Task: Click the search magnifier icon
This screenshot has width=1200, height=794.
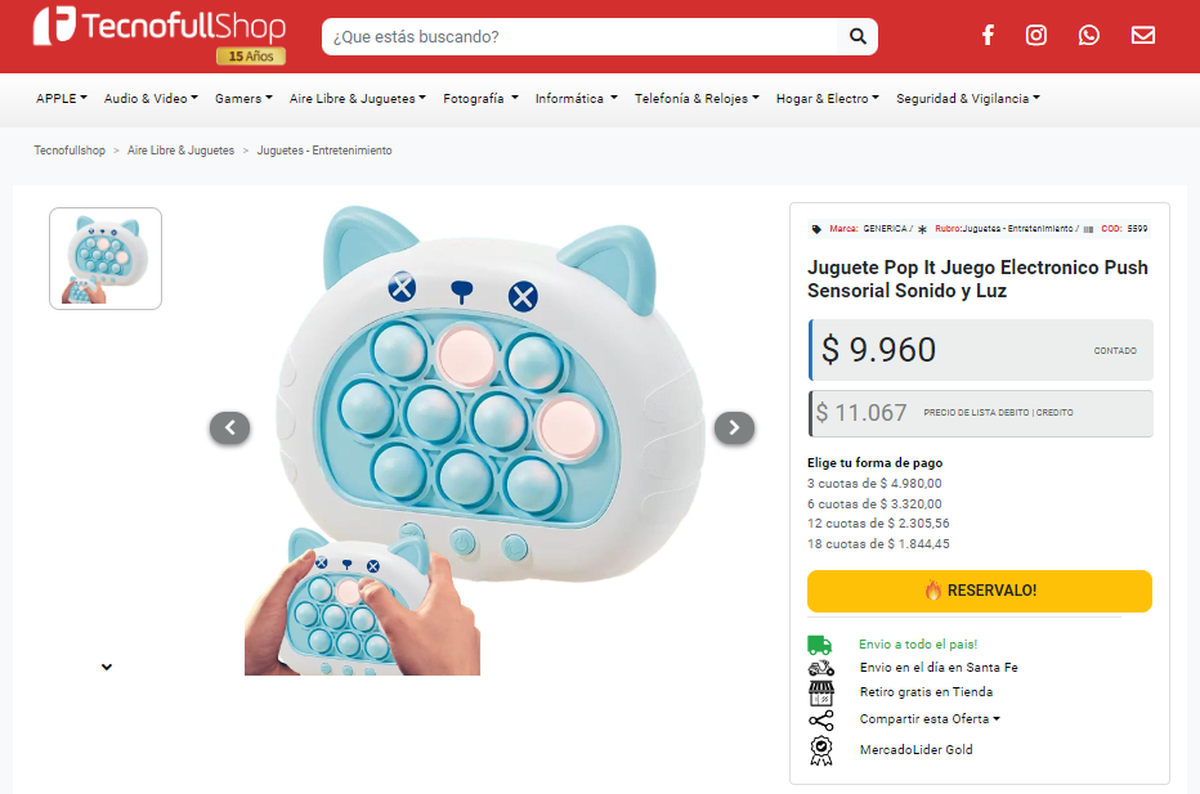Action: [858, 37]
